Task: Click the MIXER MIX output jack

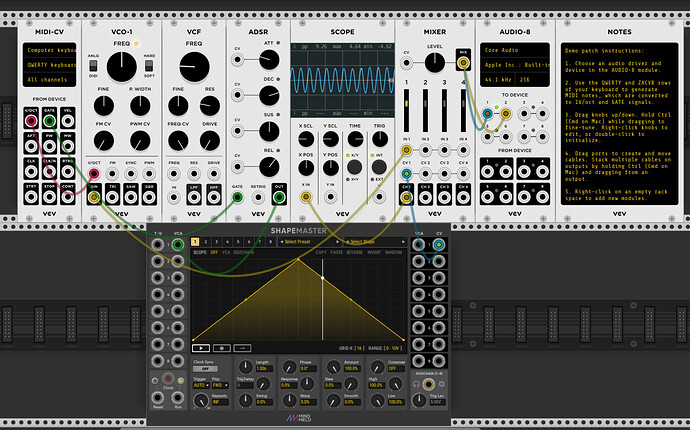Action: click(x=463, y=62)
